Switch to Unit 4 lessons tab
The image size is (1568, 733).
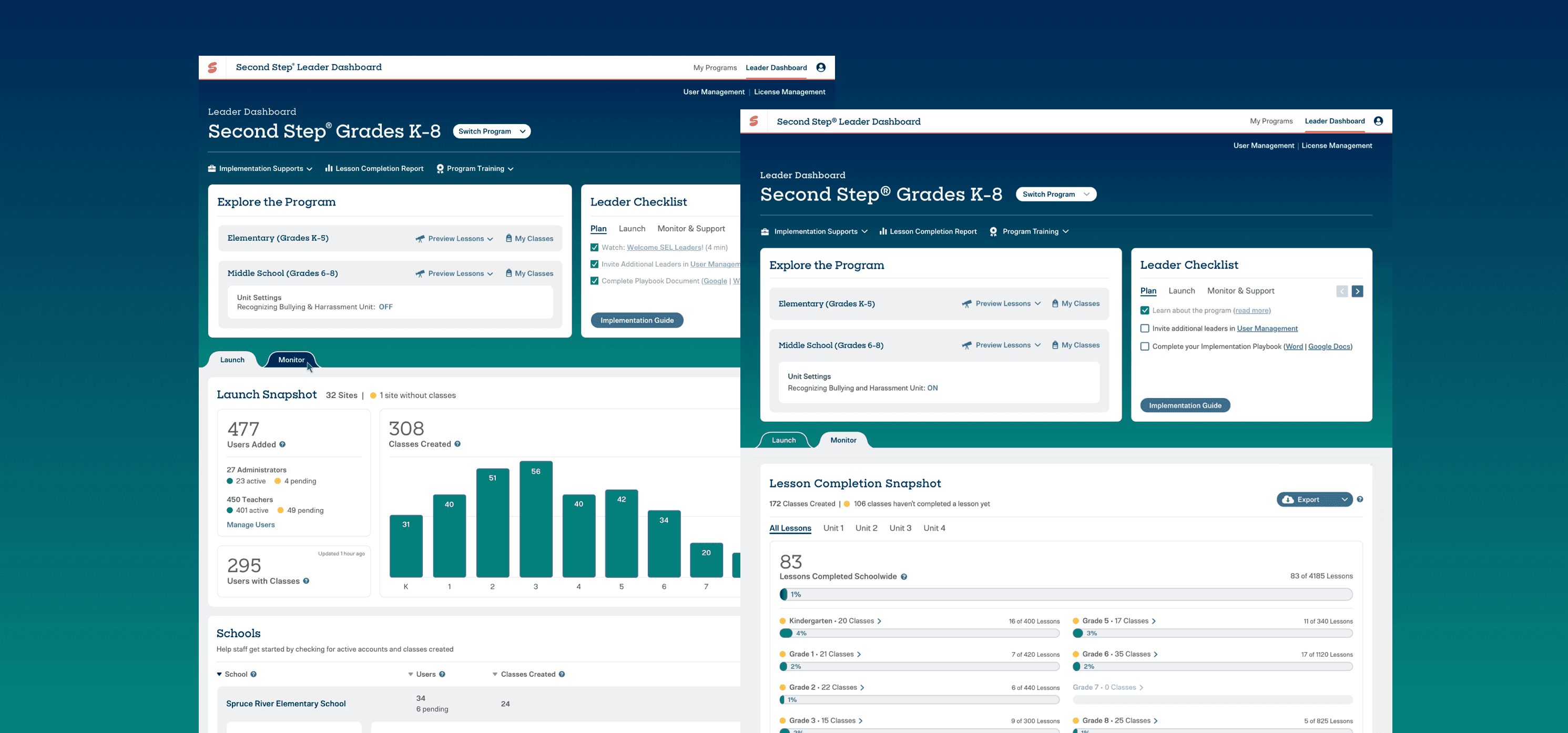tap(934, 528)
